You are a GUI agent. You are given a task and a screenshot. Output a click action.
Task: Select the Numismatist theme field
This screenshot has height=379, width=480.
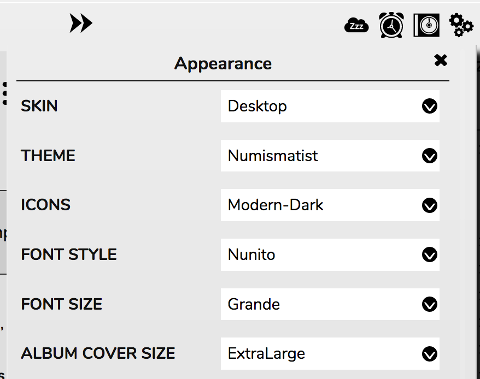coord(330,156)
